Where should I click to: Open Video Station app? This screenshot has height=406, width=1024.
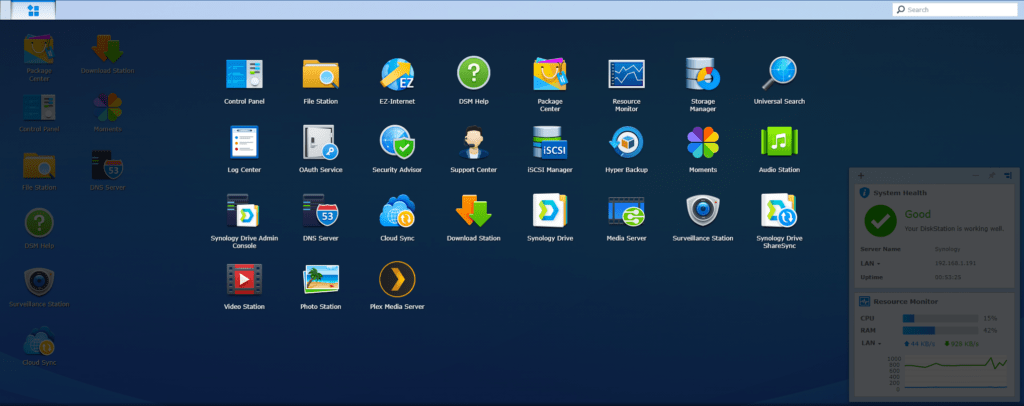(244, 278)
